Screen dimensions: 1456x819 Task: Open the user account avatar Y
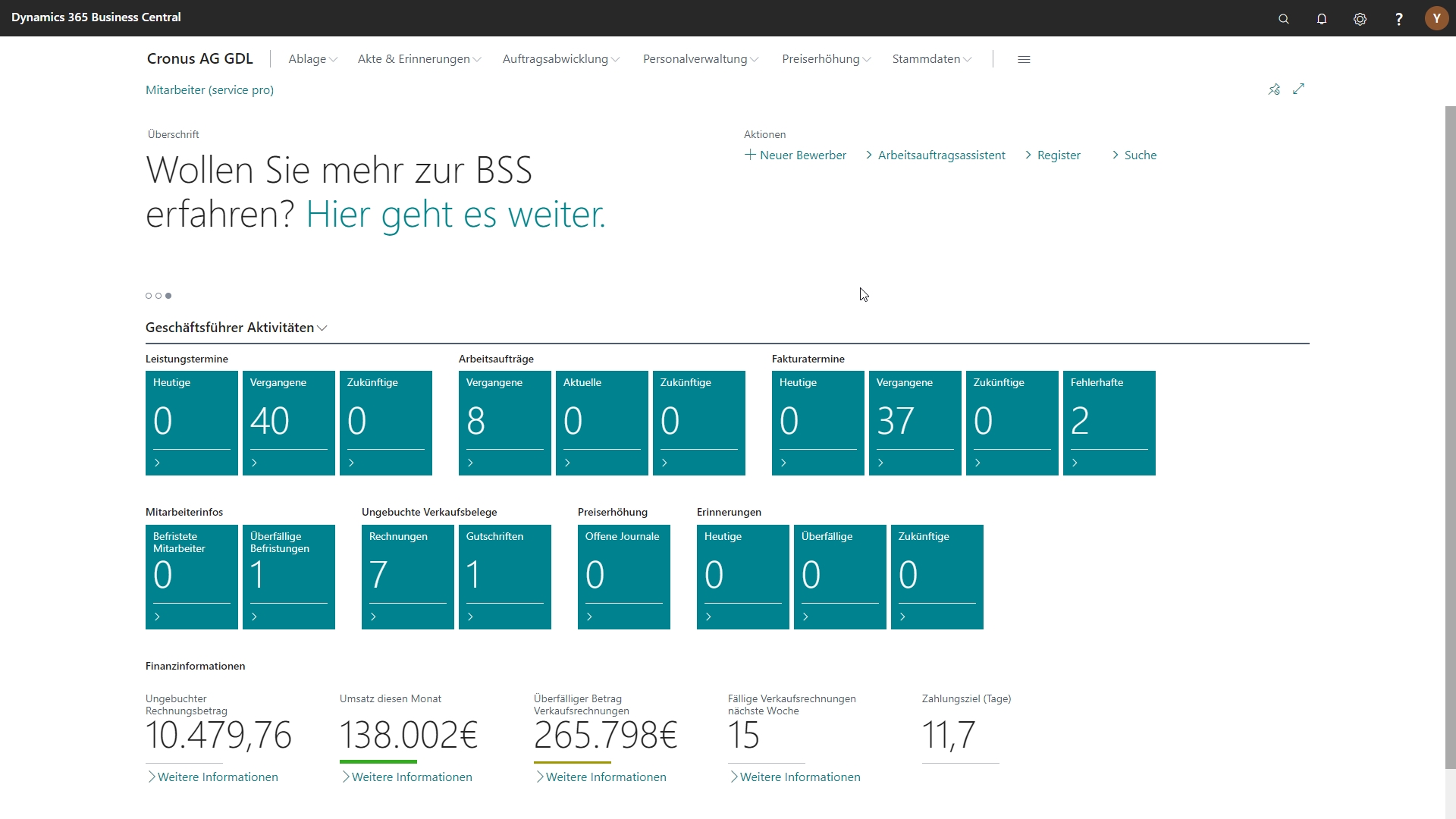tap(1436, 18)
